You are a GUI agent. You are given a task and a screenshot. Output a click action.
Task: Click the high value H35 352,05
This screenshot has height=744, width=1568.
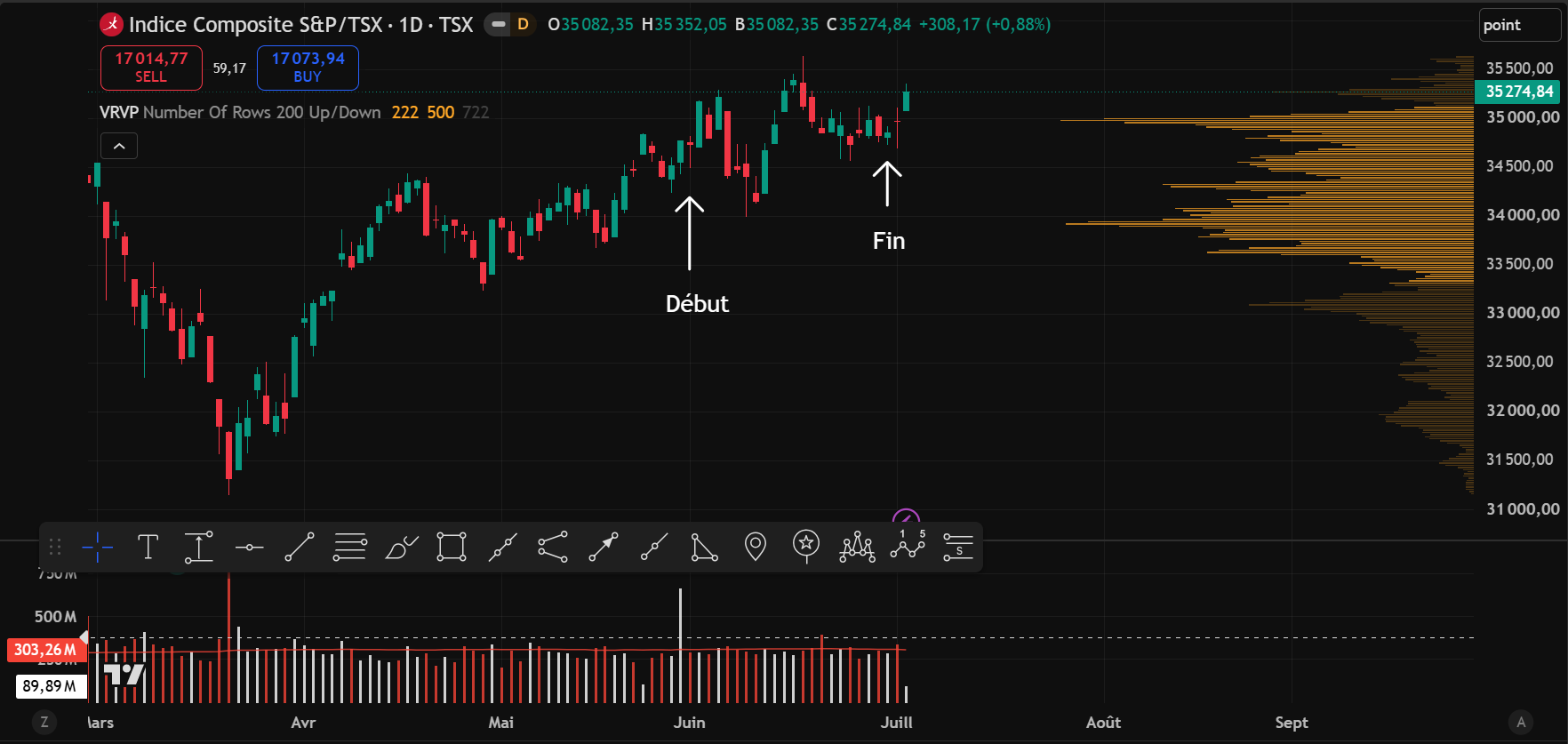tap(684, 25)
